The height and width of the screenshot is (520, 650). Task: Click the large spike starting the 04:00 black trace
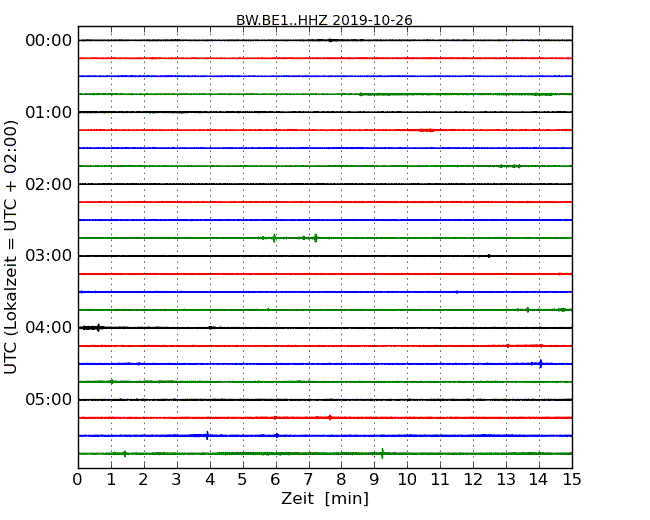click(98, 328)
